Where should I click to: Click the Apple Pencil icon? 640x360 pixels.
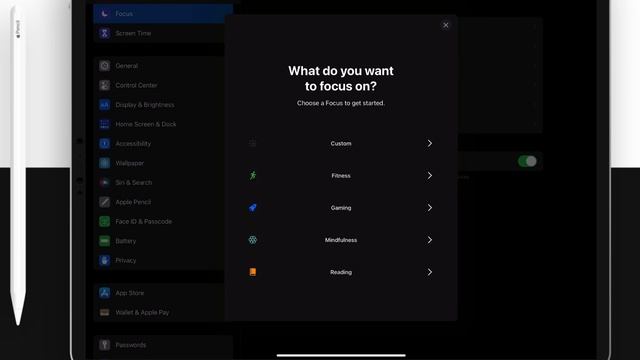click(x=104, y=202)
